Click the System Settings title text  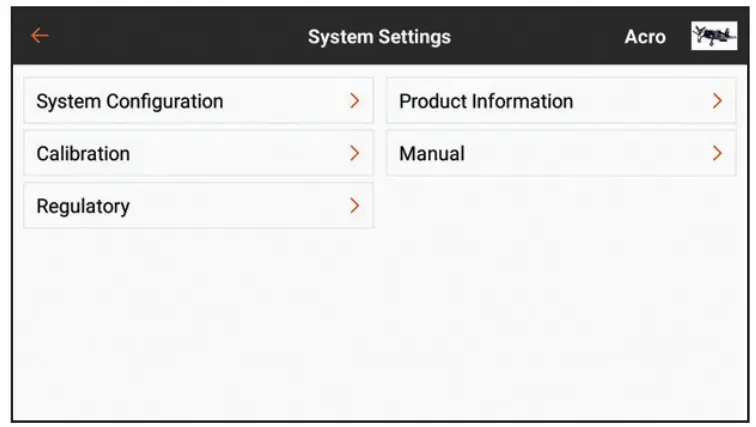pos(379,37)
